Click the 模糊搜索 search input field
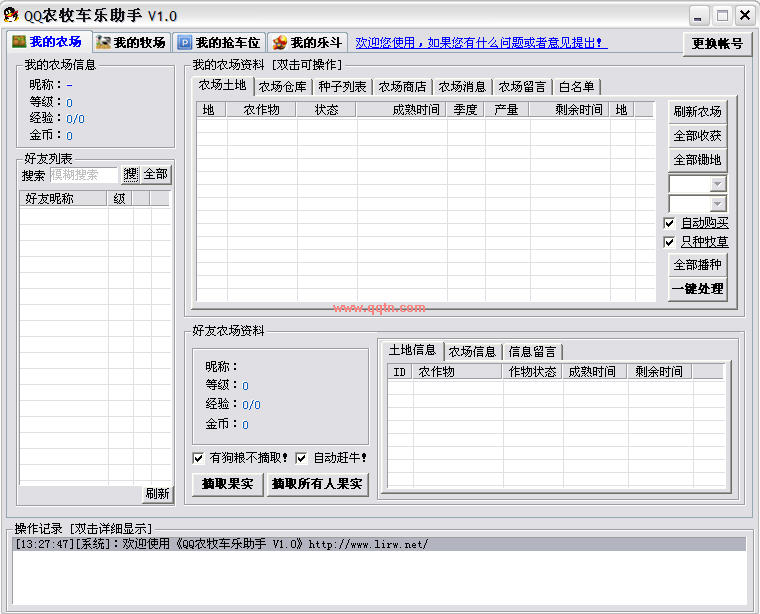The image size is (760, 614). [83, 174]
